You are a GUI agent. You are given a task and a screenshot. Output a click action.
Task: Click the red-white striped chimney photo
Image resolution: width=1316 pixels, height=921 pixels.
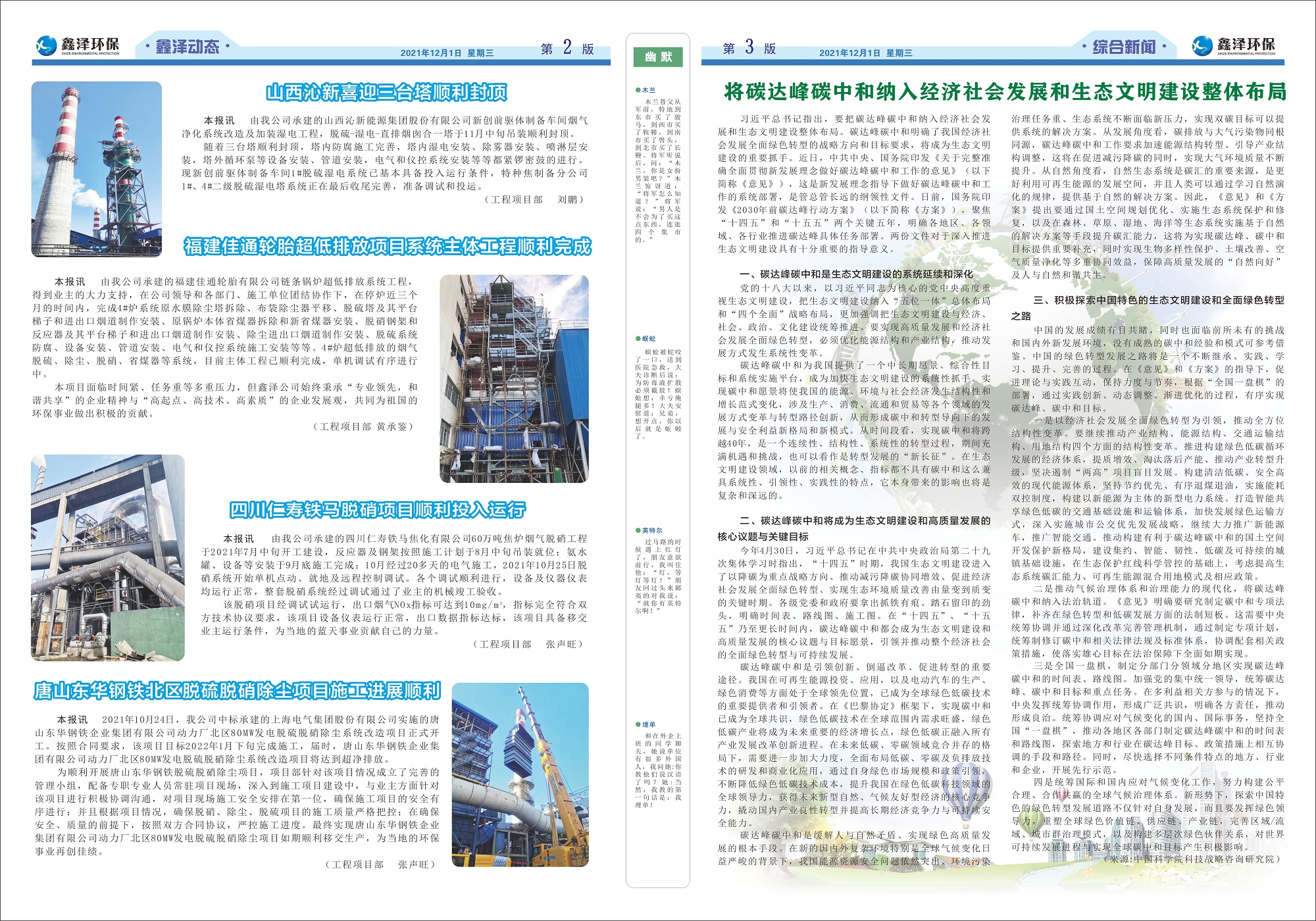tap(96, 169)
